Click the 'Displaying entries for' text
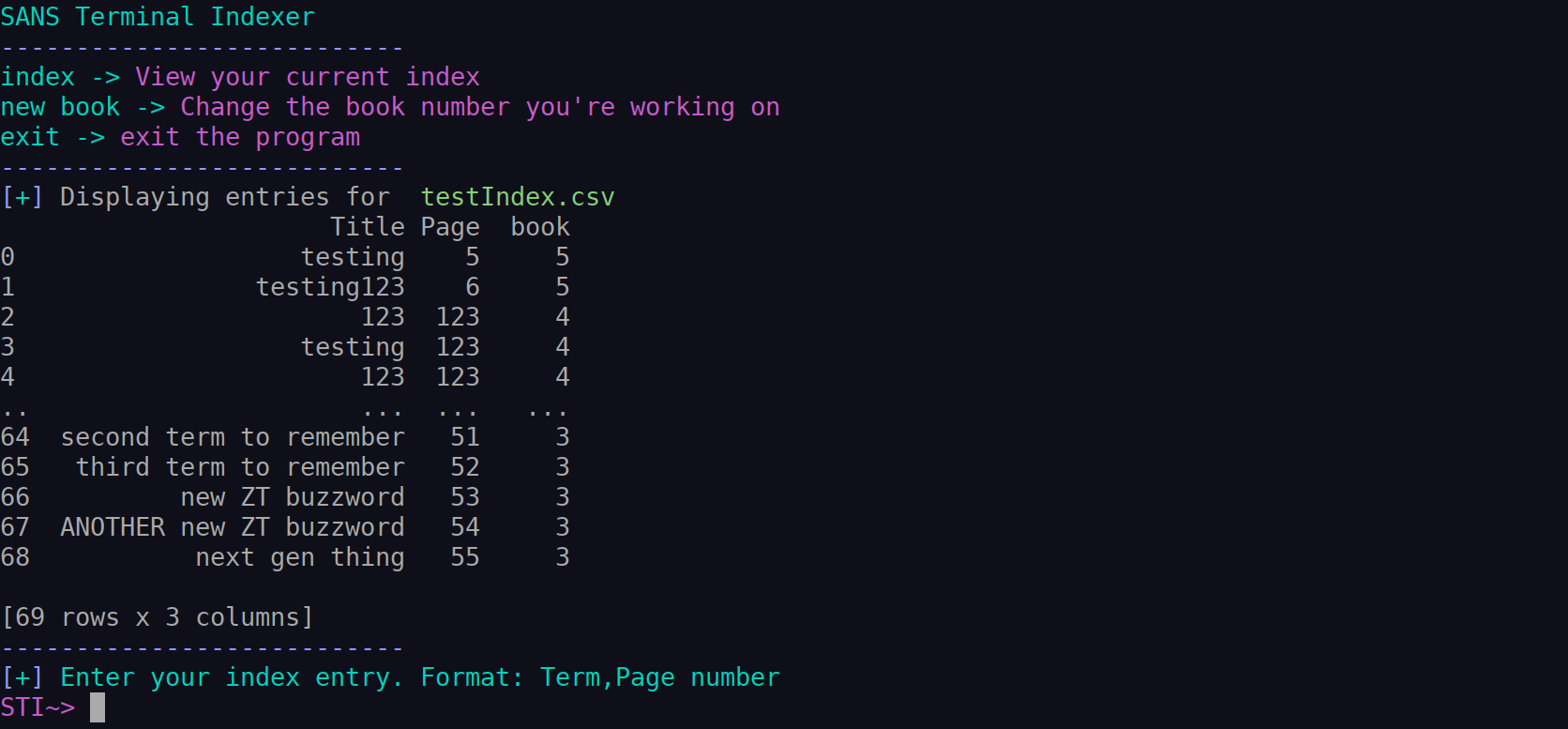This screenshot has height=729, width=1568. tap(225, 198)
